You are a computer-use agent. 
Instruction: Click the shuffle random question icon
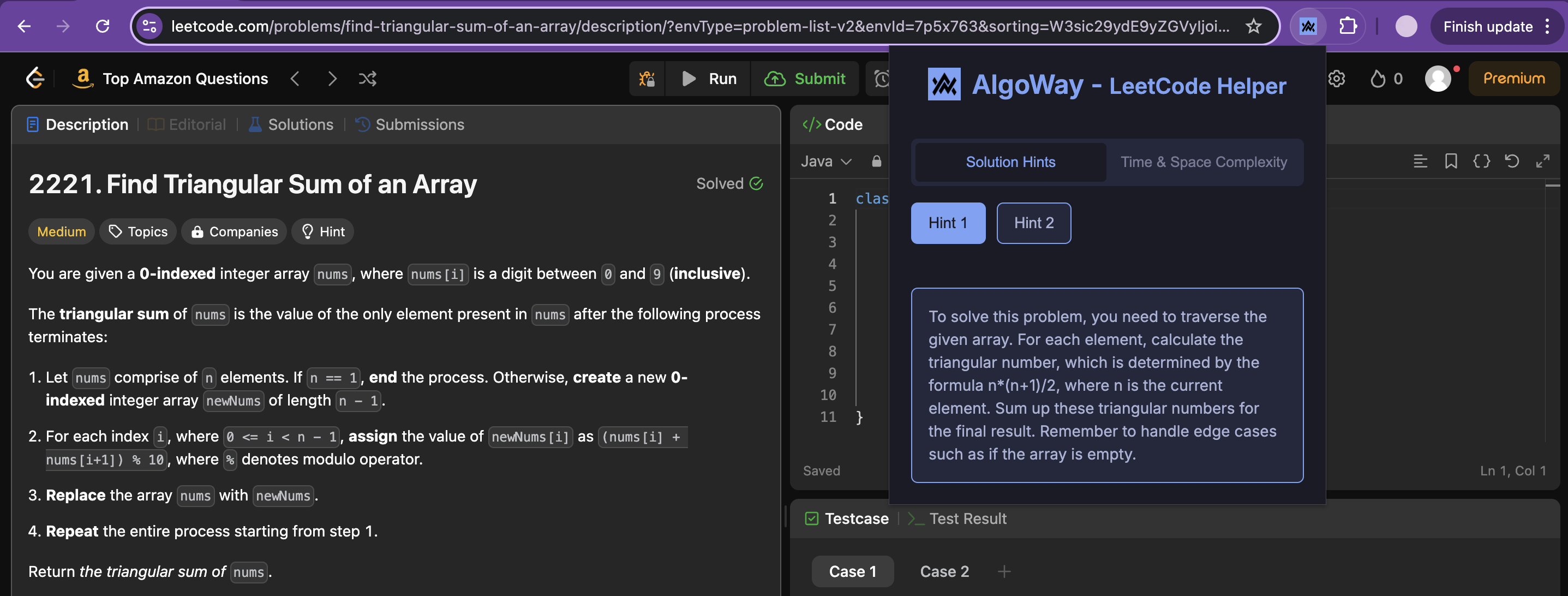[x=367, y=79]
